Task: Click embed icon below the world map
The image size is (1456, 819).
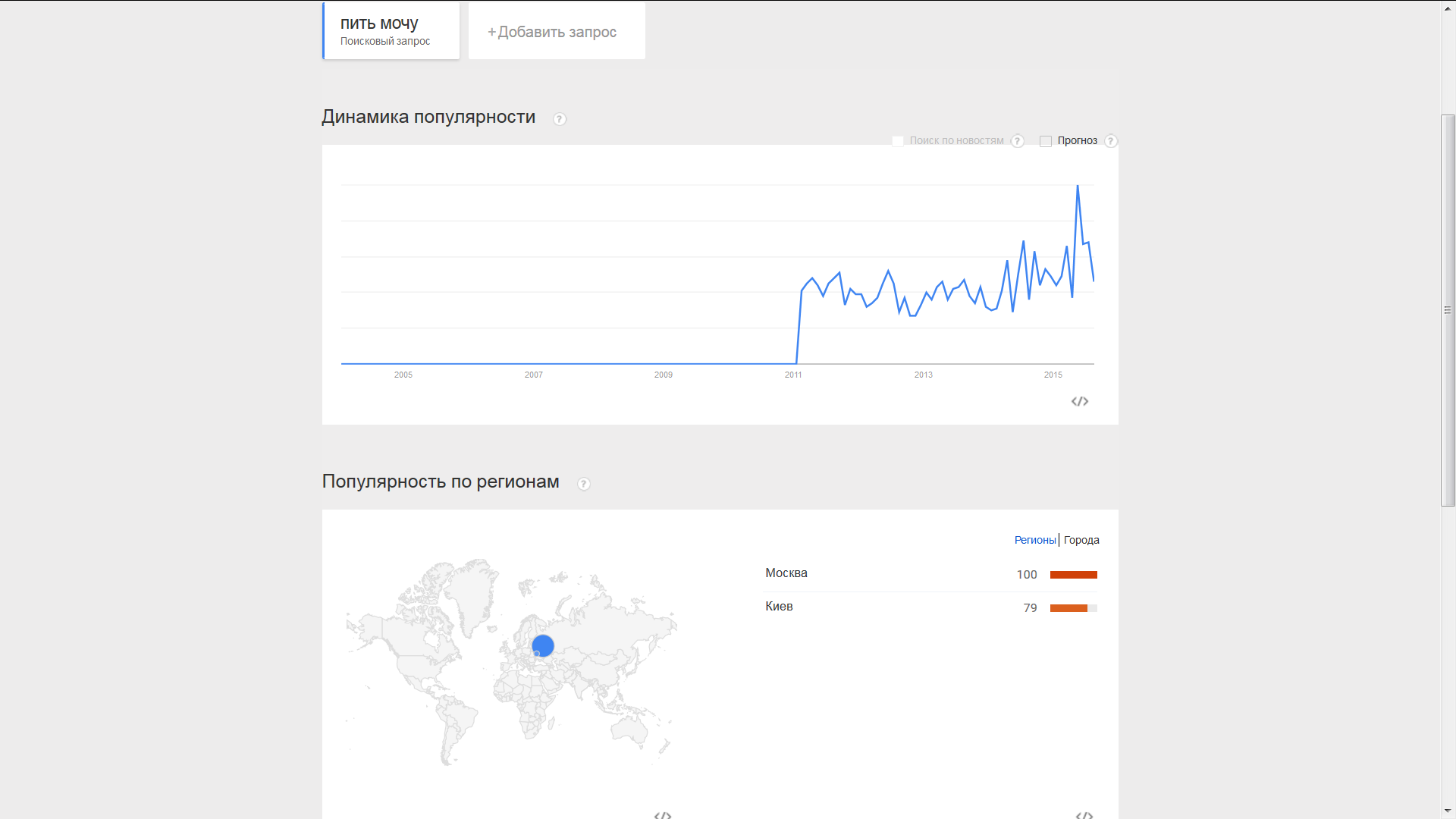Action: (663, 815)
